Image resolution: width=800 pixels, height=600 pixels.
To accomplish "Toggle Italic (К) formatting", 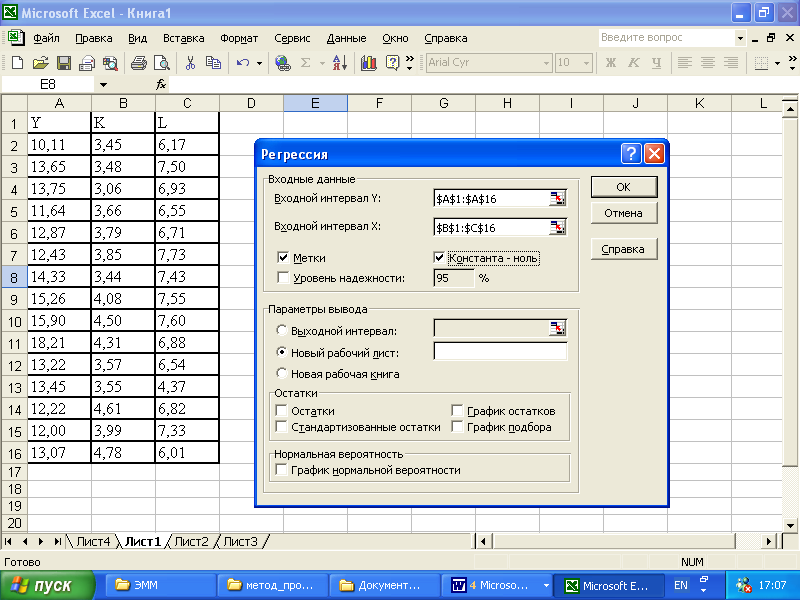I will (634, 63).
